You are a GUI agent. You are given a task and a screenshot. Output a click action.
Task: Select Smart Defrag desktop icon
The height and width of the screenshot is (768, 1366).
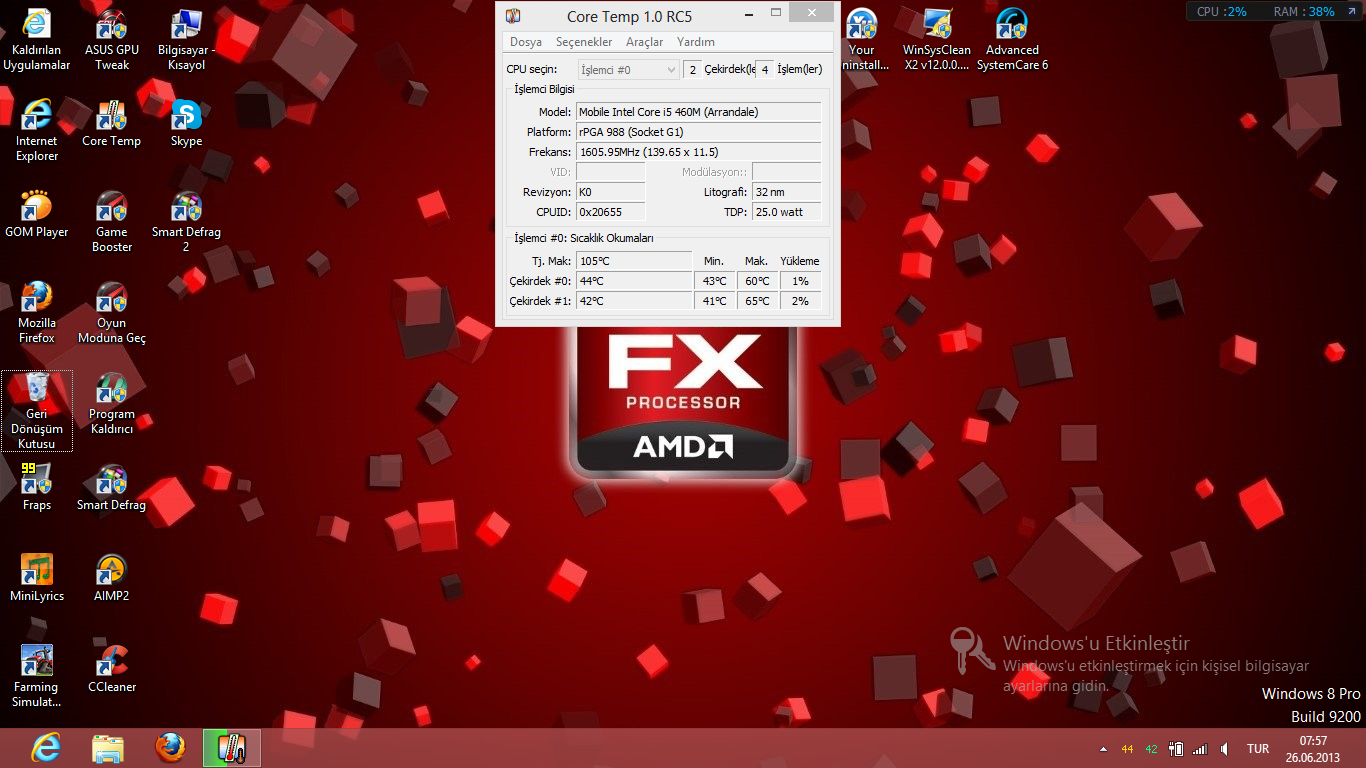tap(112, 487)
